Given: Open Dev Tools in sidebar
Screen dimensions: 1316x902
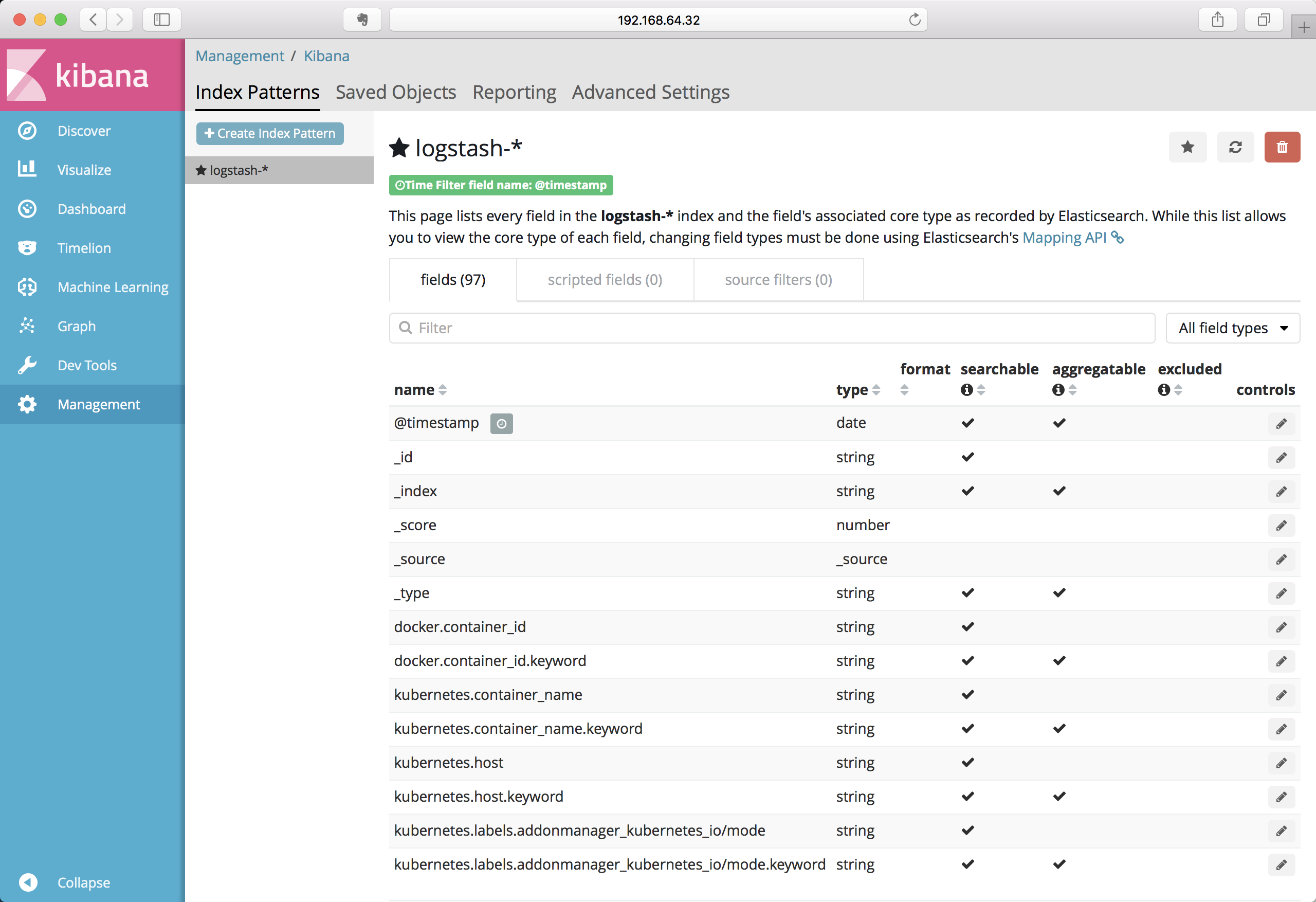Looking at the screenshot, I should (93, 366).
